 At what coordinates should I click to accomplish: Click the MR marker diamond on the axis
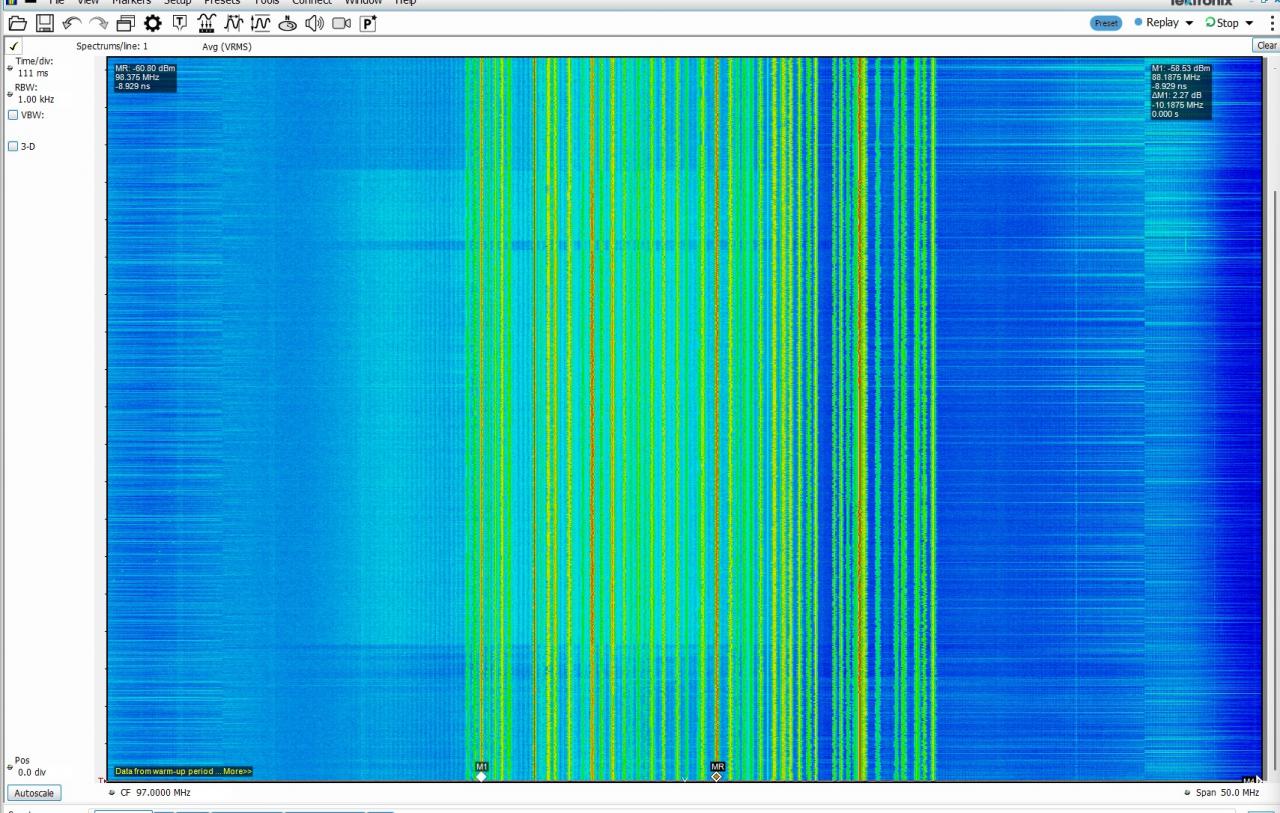pos(716,777)
